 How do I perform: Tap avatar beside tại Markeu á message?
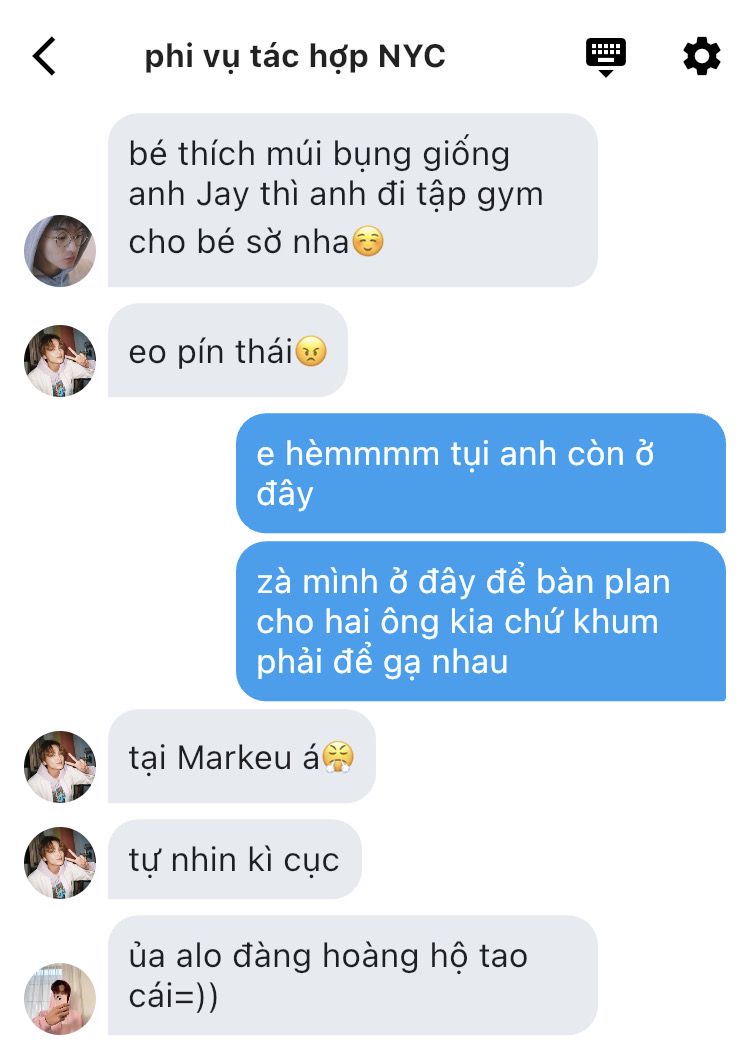[60, 767]
